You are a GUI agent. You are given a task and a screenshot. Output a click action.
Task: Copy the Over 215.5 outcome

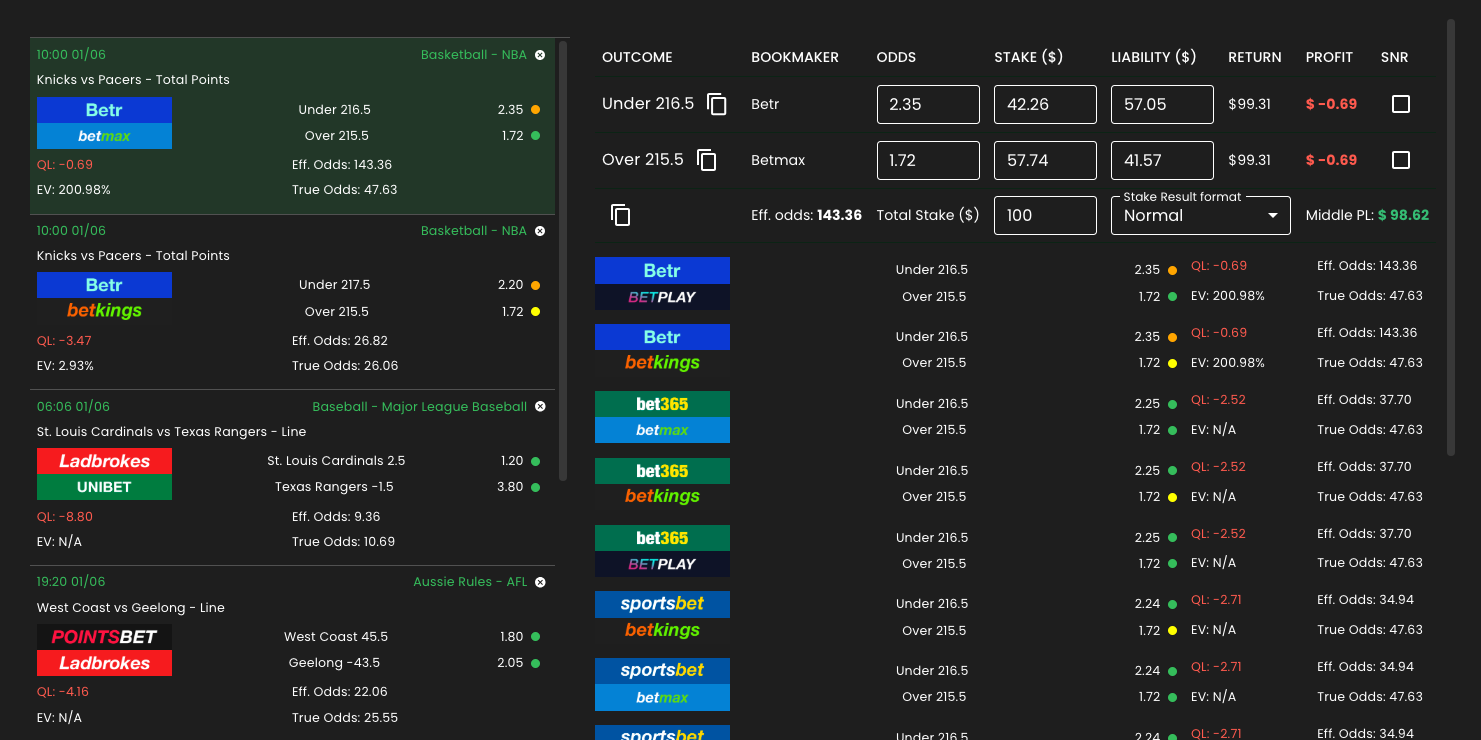pos(707,160)
